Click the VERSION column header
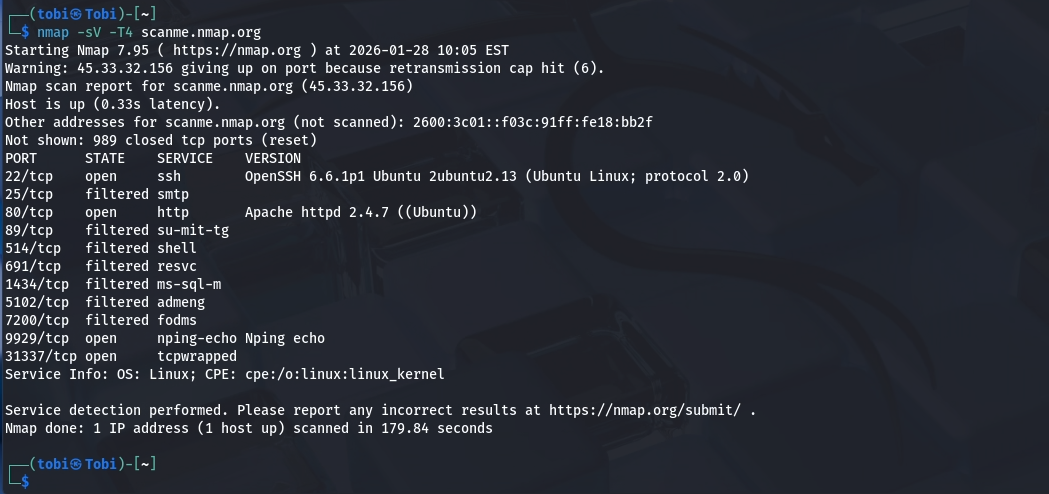 coord(272,158)
